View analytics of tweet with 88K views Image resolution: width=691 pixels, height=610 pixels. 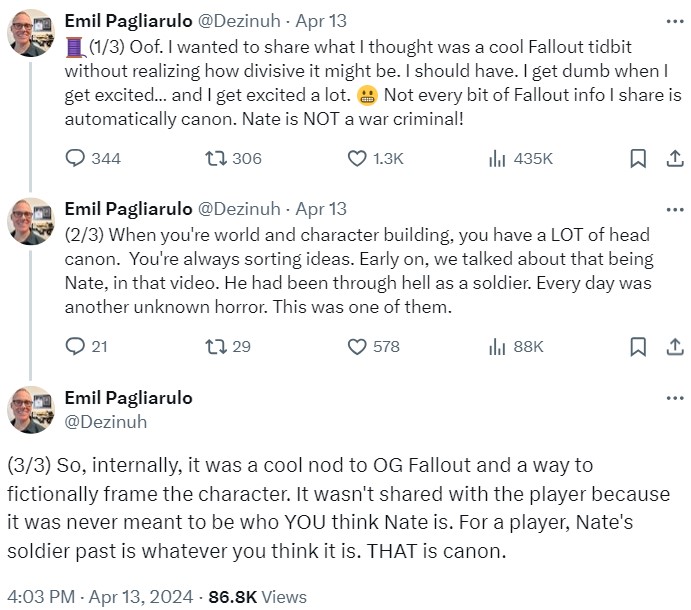coord(496,346)
